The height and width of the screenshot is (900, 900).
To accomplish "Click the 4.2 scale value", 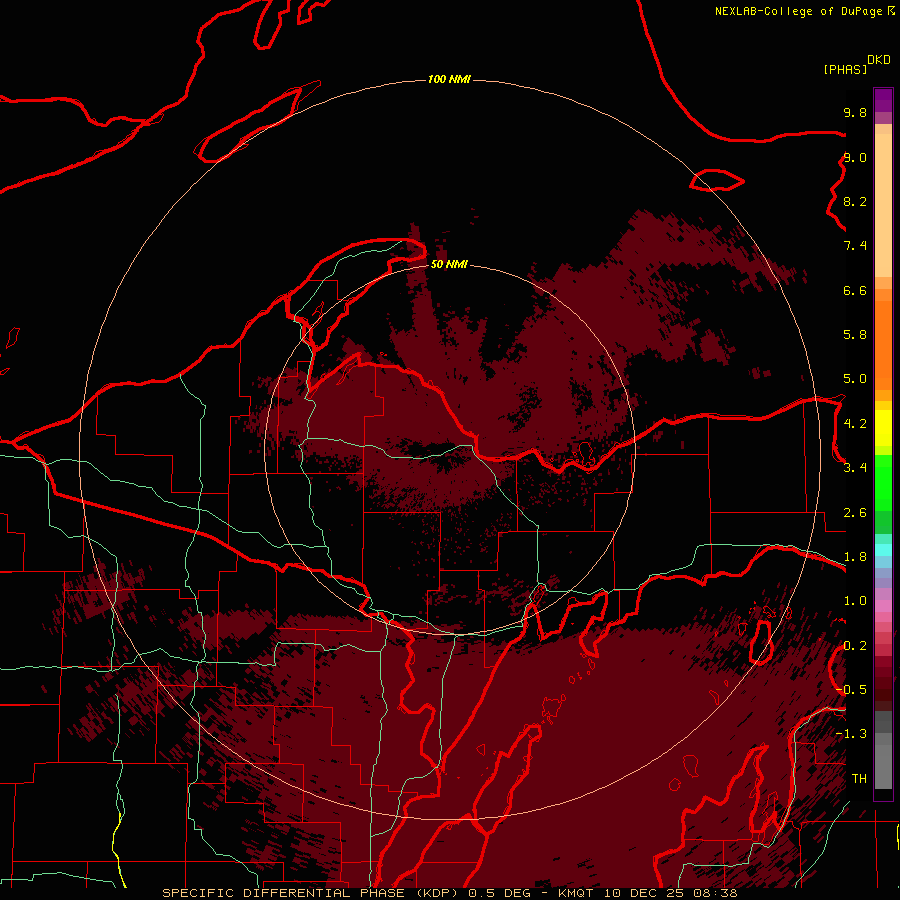I will 855,423.
